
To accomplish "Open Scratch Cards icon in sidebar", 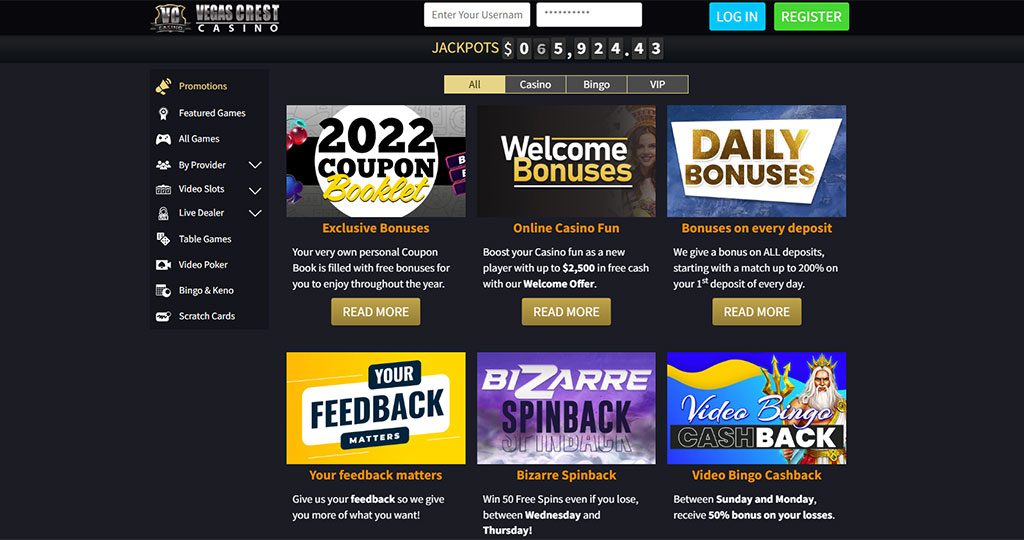I will coord(163,316).
